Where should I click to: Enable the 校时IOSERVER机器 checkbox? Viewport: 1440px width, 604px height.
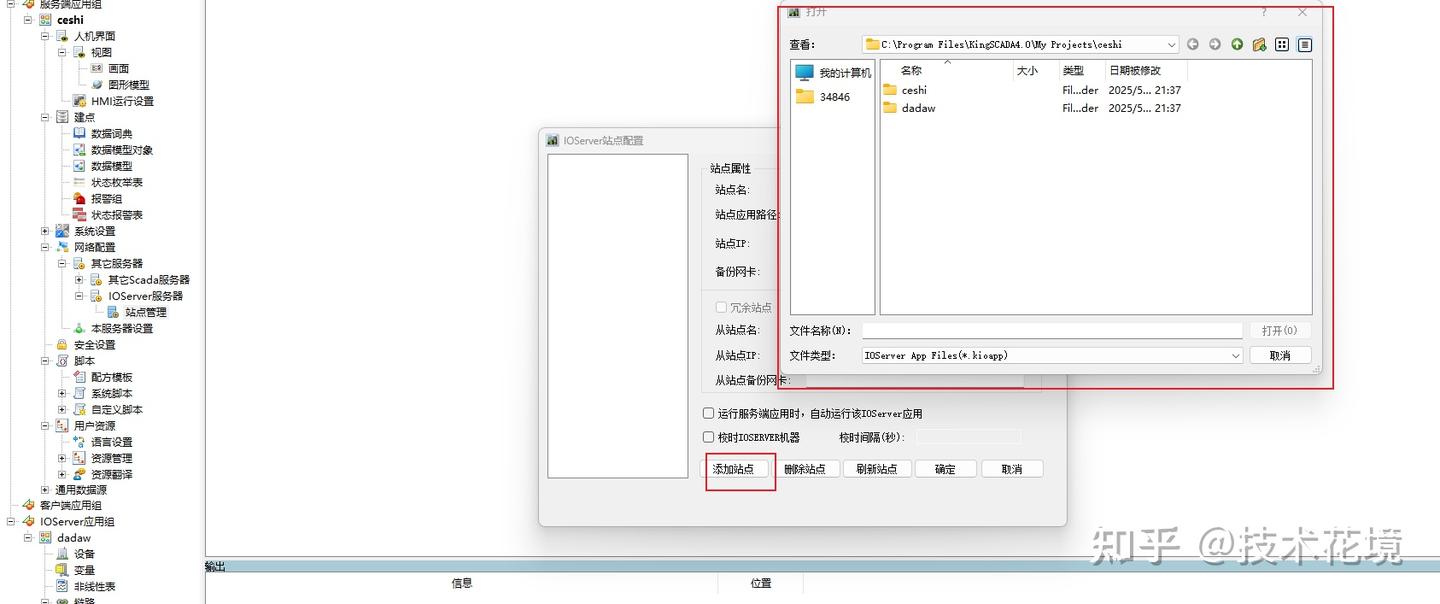tap(708, 436)
